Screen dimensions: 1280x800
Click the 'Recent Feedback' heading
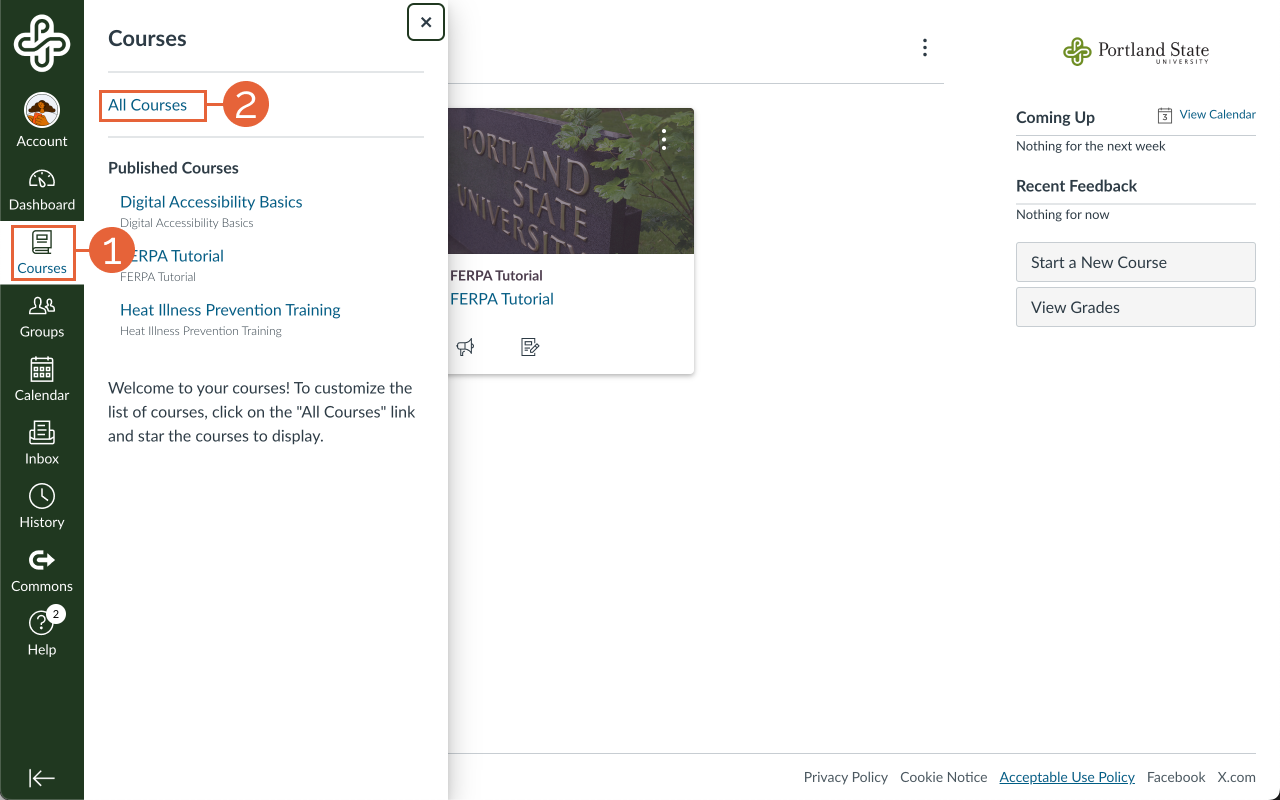click(1076, 186)
